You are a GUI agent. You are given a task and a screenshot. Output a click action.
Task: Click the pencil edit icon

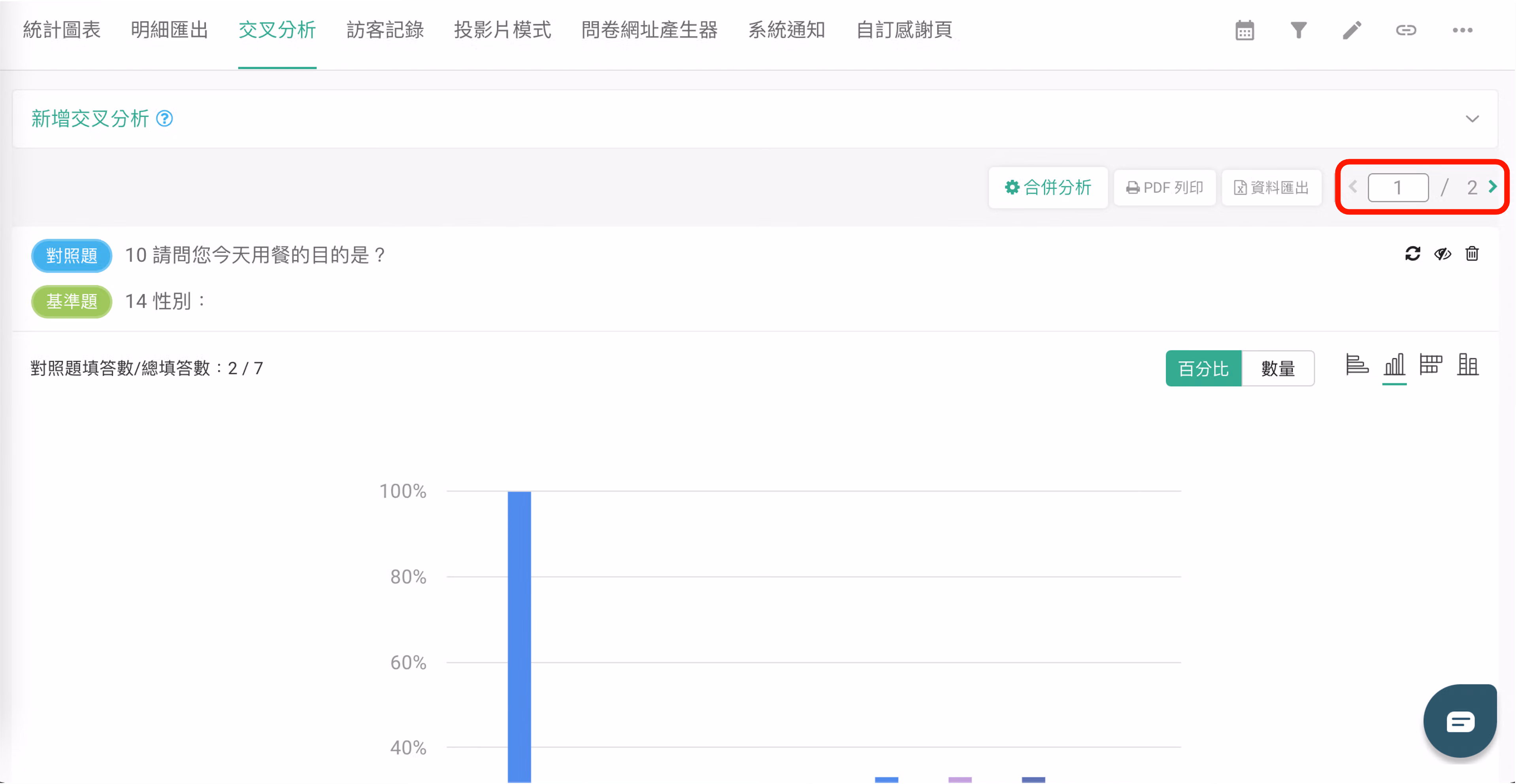pos(1352,30)
